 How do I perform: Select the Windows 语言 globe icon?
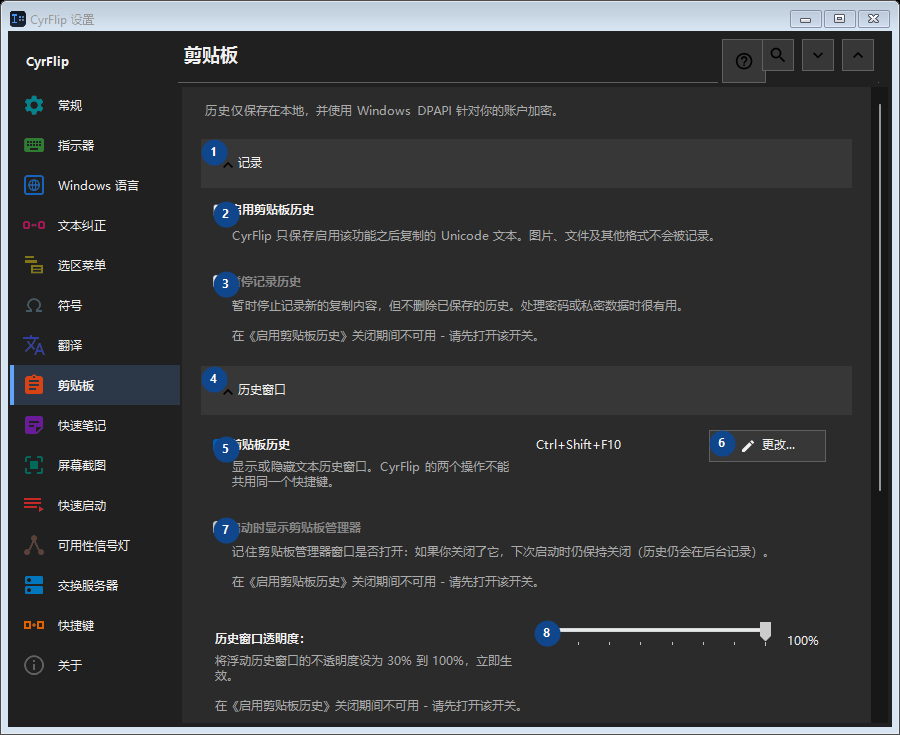click(34, 185)
